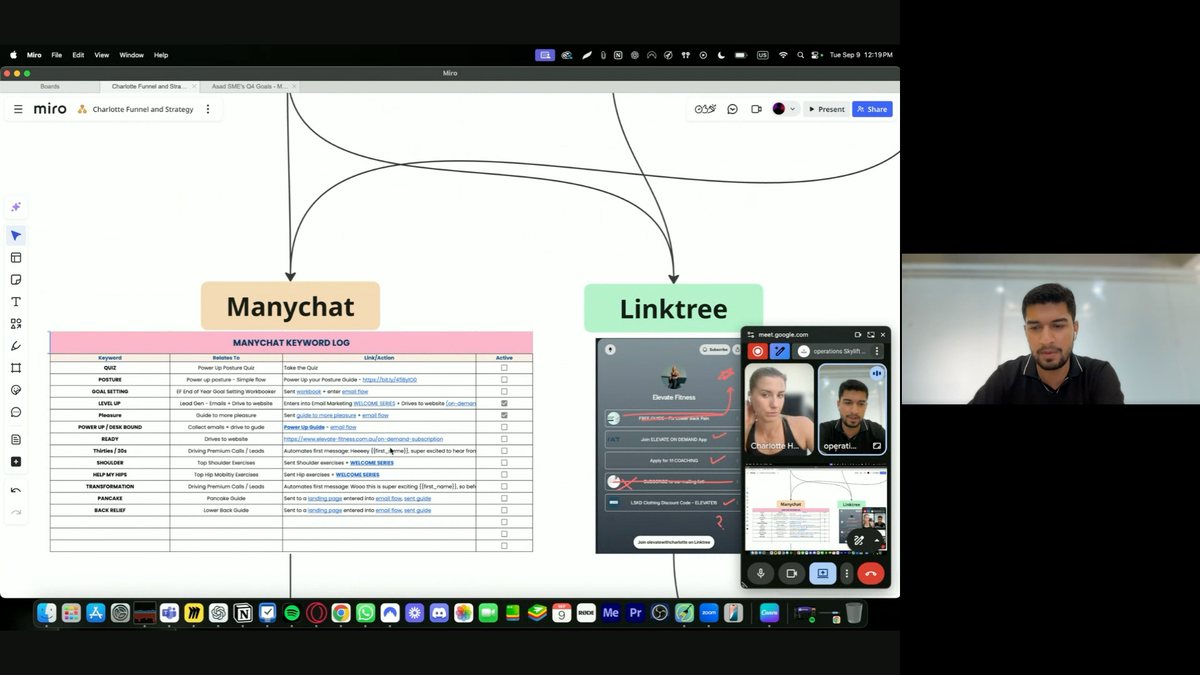Toggle Active checkbox for GOAL SETTING row
Image resolution: width=1200 pixels, height=675 pixels.
(504, 391)
